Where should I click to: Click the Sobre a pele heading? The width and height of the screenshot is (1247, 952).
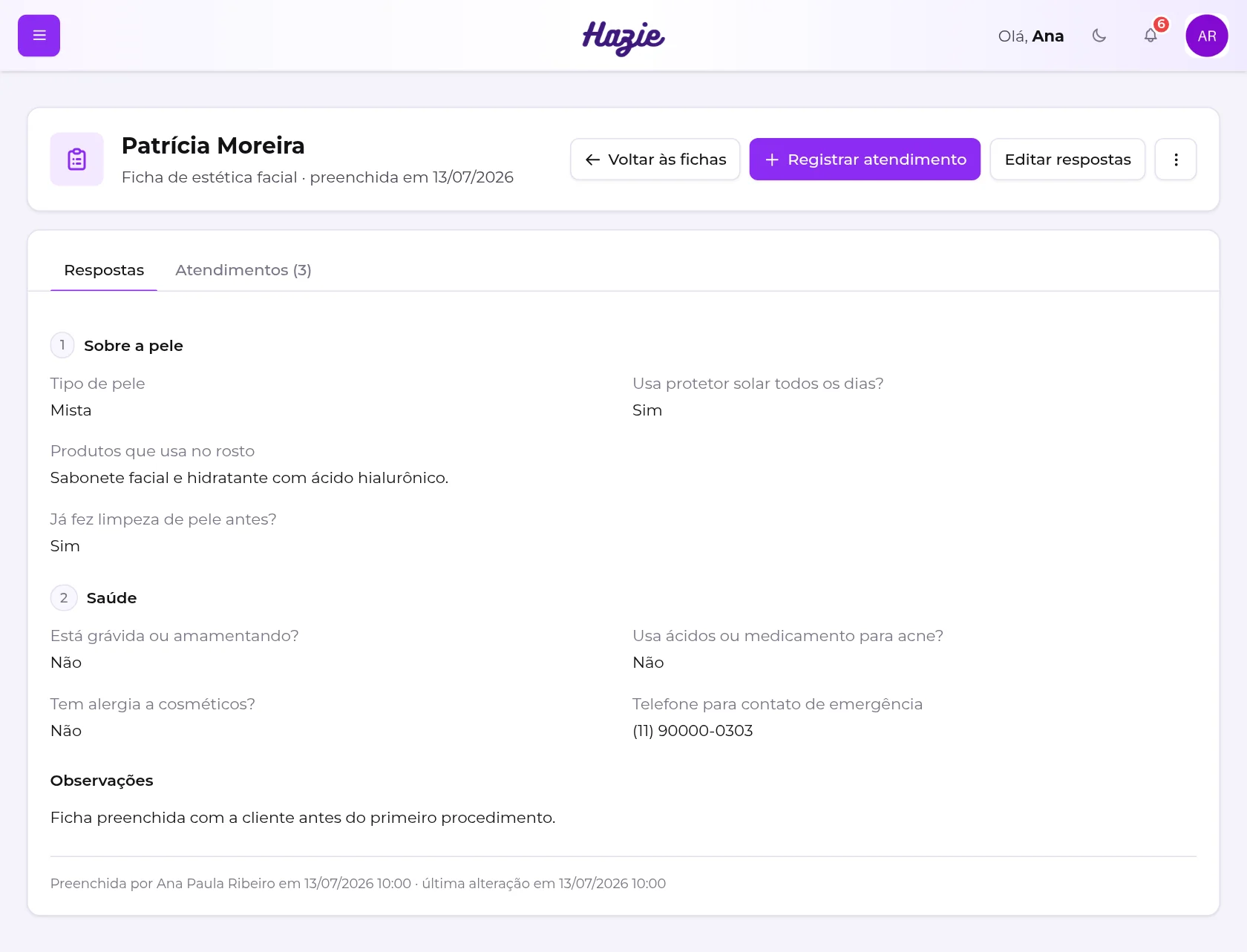134,346
